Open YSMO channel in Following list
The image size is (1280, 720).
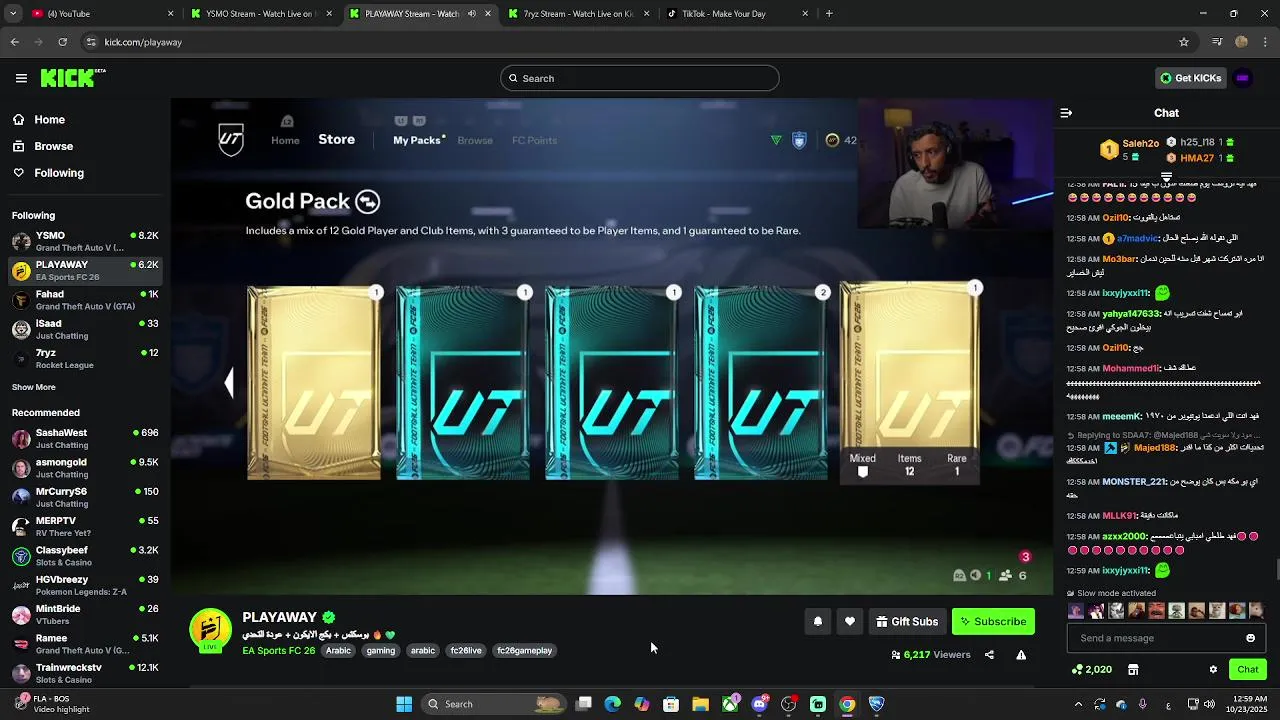(85, 241)
